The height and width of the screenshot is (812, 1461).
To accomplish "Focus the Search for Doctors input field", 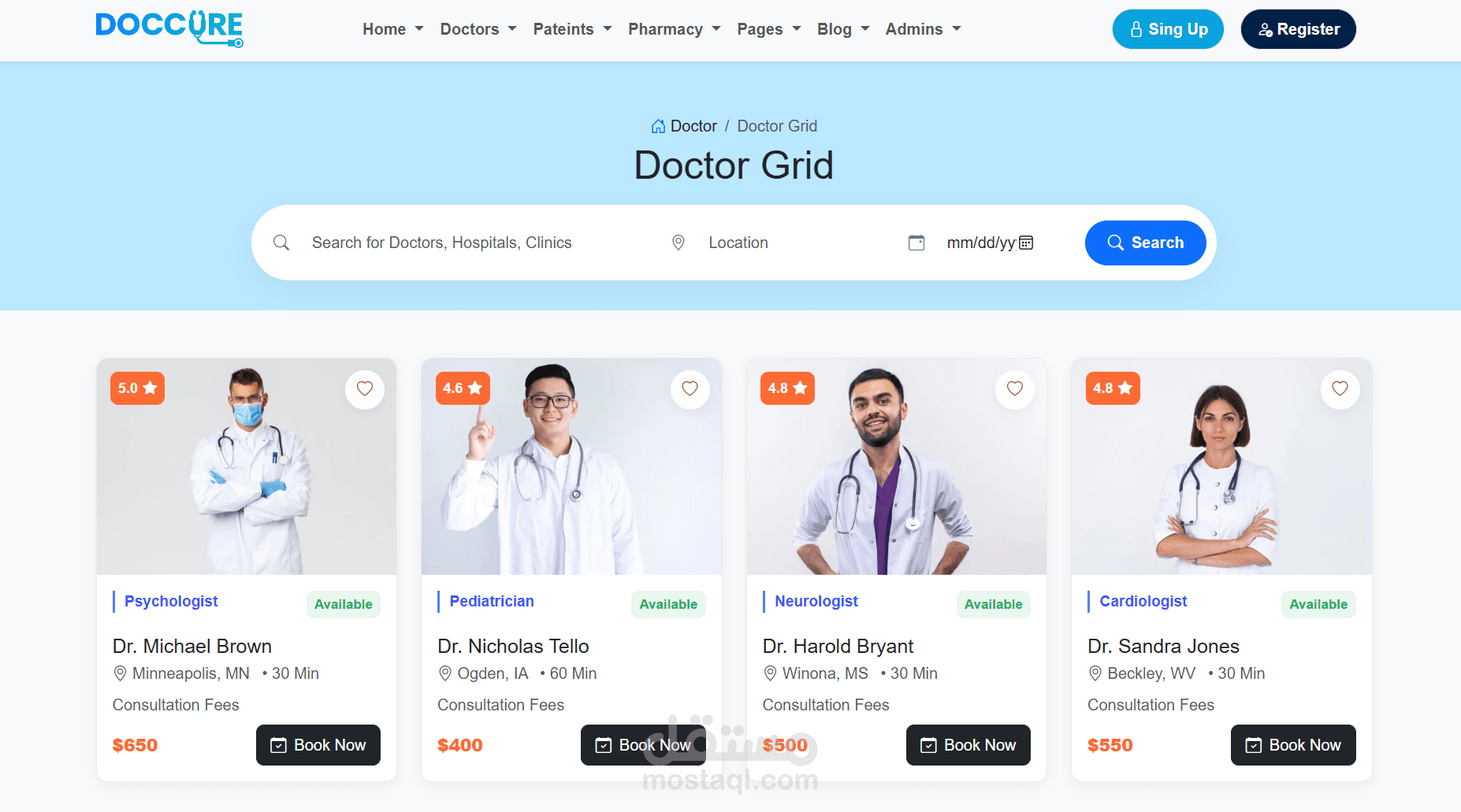I will click(473, 243).
